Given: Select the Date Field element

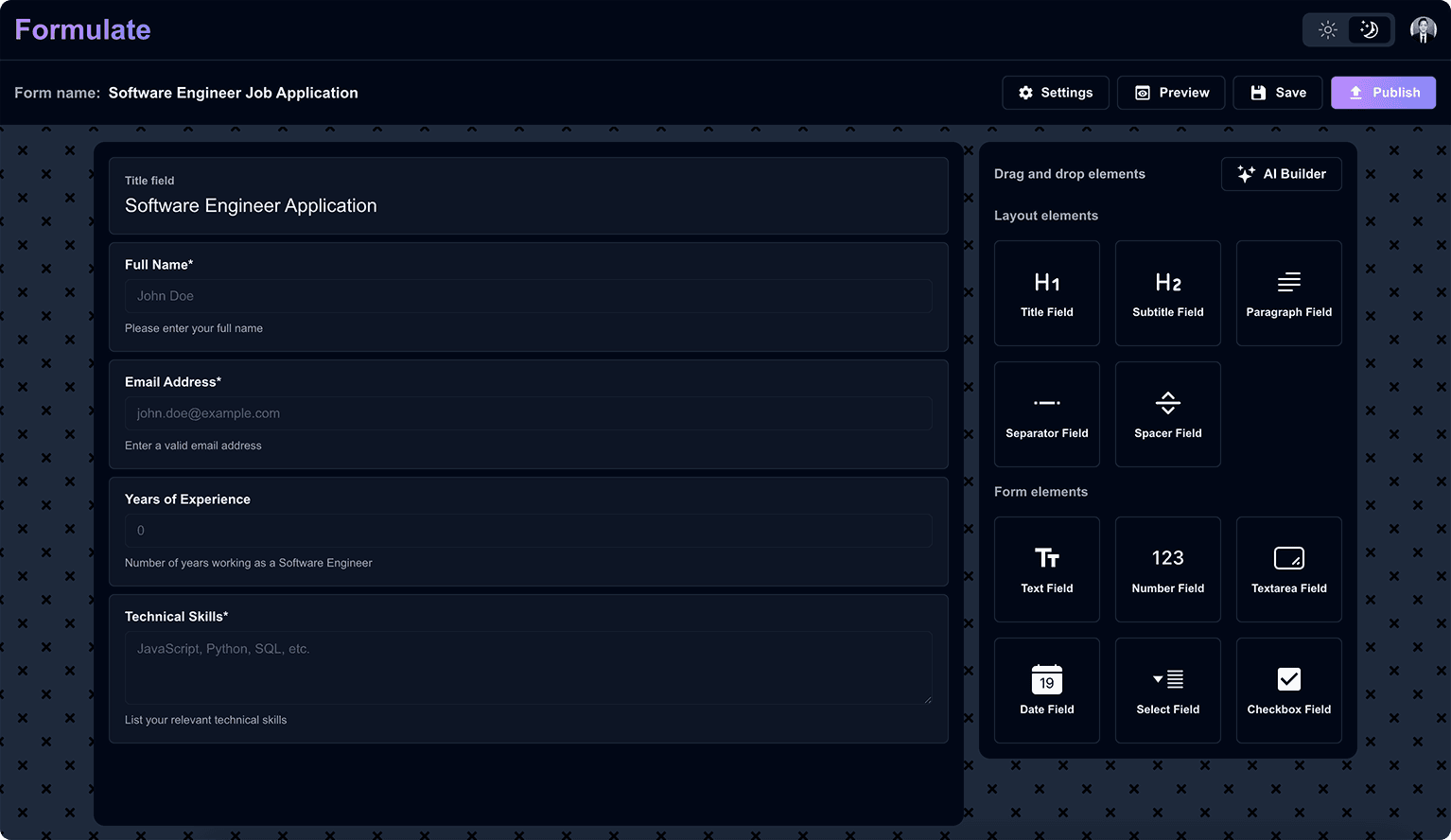Looking at the screenshot, I should click(x=1046, y=690).
